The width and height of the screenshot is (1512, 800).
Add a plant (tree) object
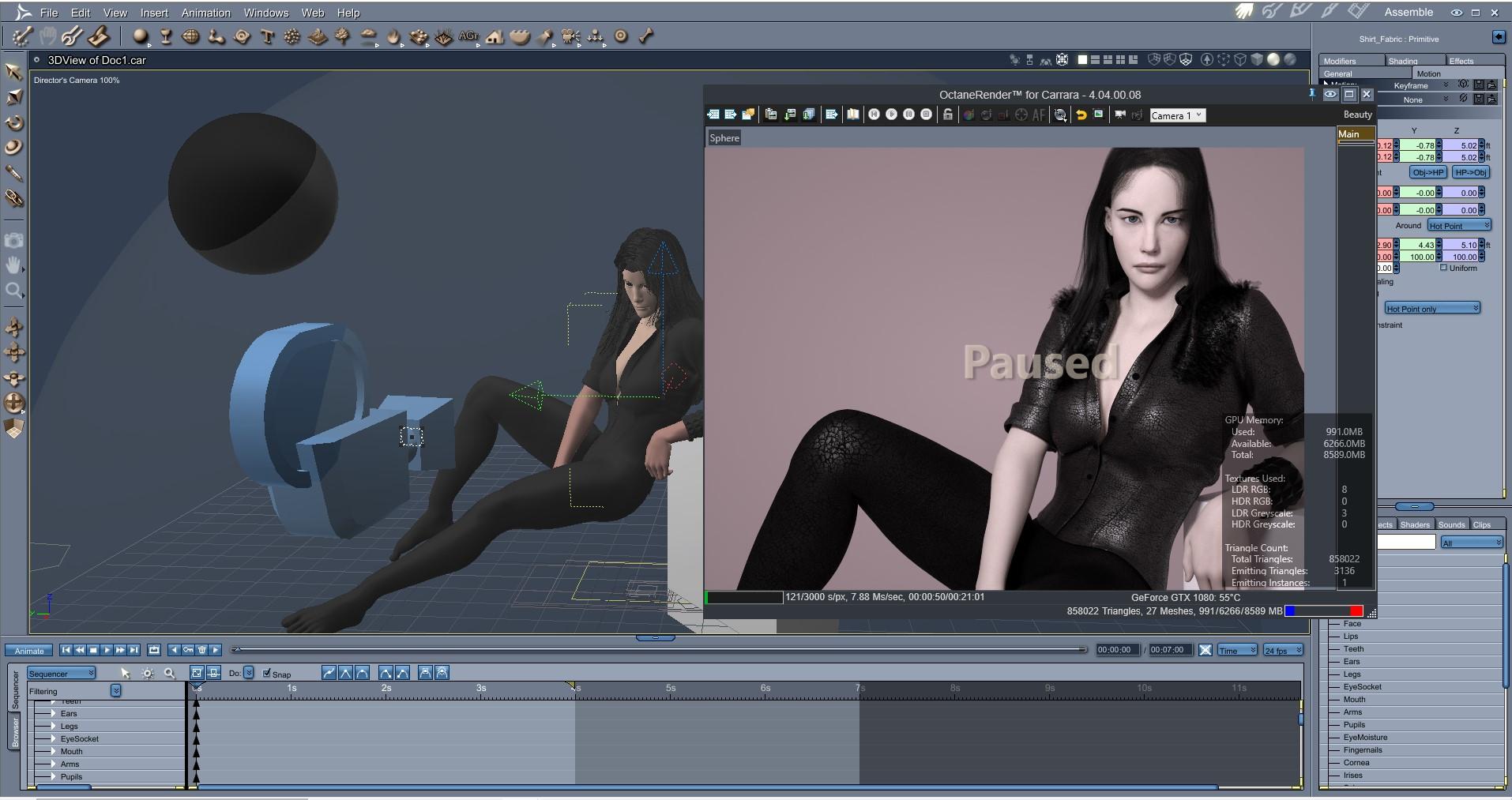343,36
